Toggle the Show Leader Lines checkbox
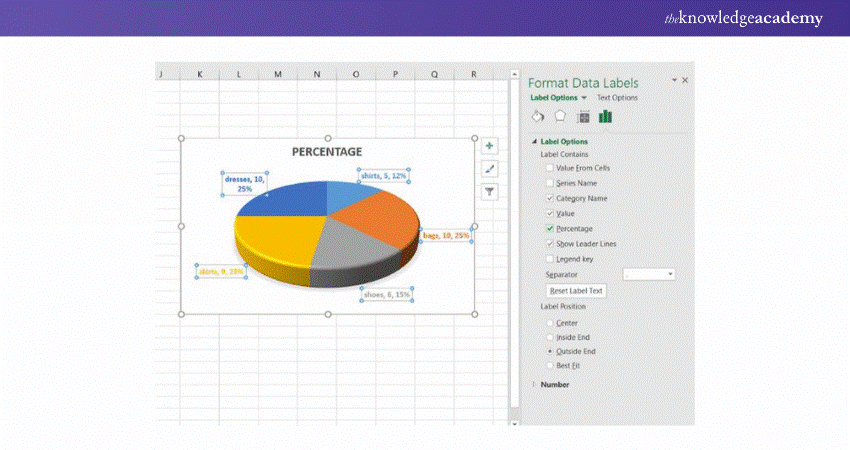Image resolution: width=850 pixels, height=450 pixels. tap(550, 244)
